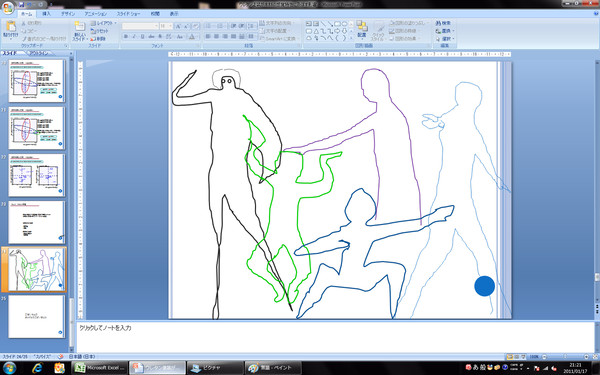Click the zoom slider in status bar

(x=566, y=357)
